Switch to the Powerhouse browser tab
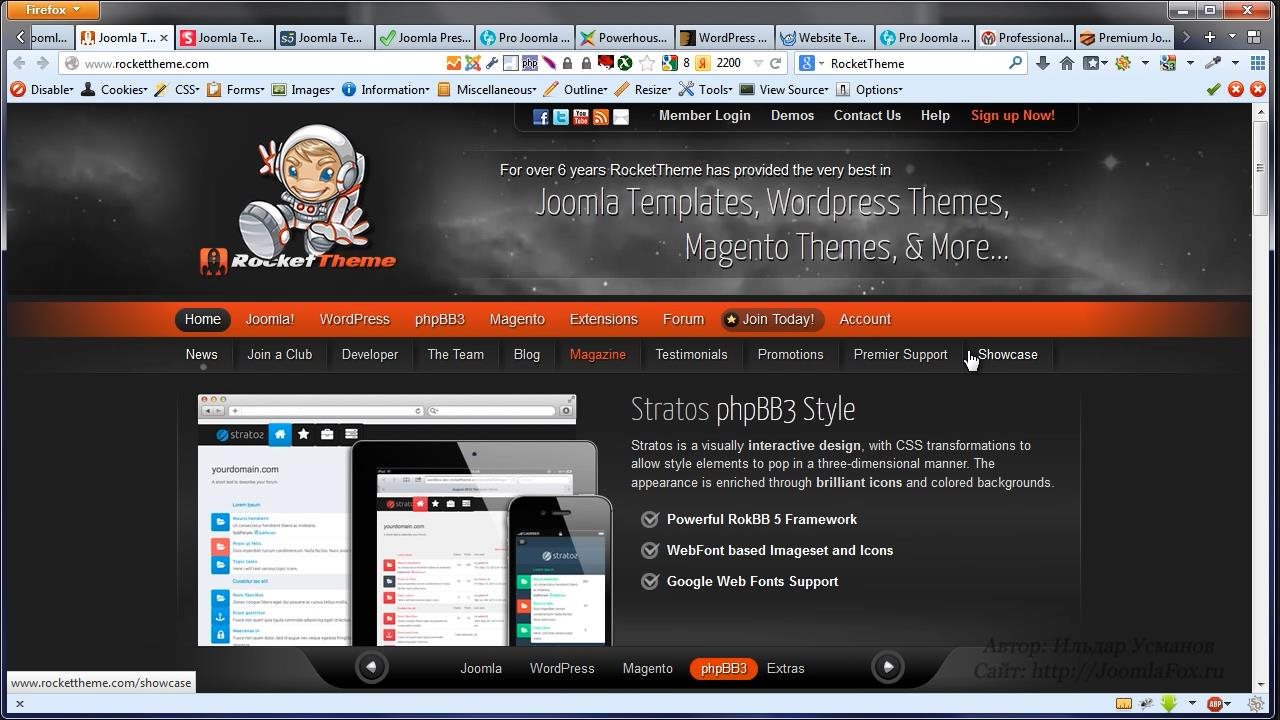 point(624,37)
